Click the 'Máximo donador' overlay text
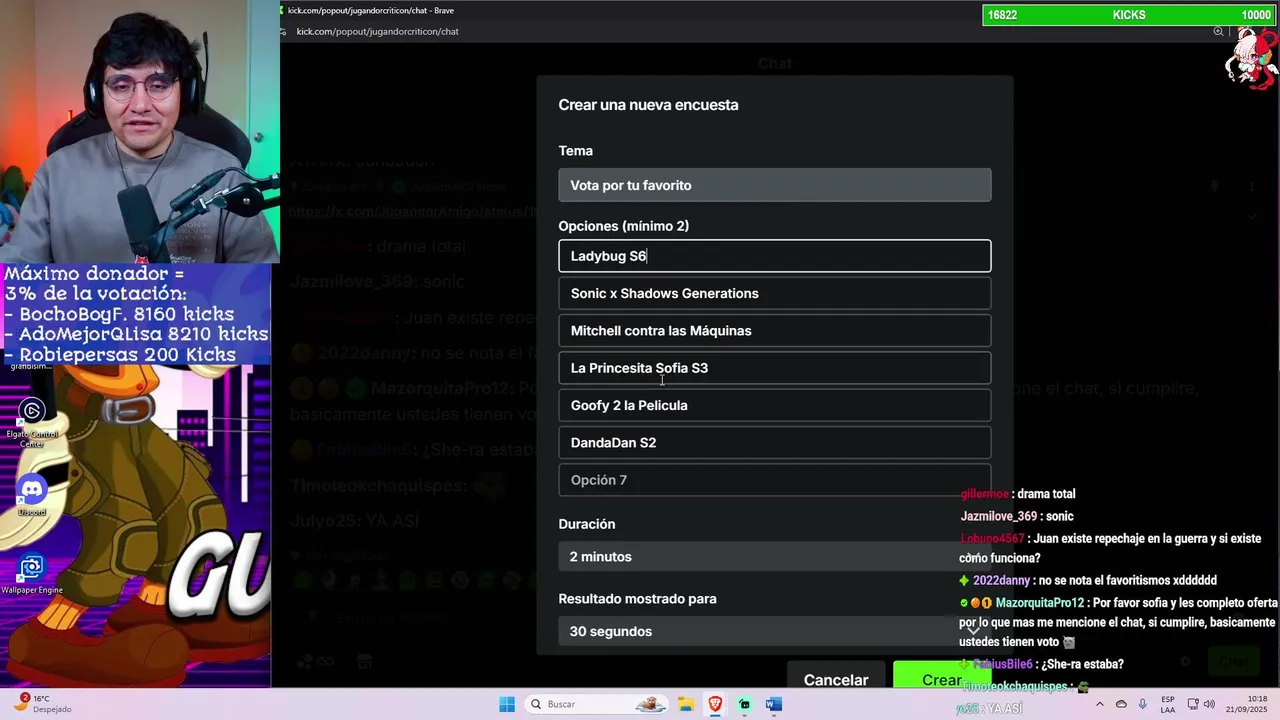1280x720 pixels. pos(95,273)
